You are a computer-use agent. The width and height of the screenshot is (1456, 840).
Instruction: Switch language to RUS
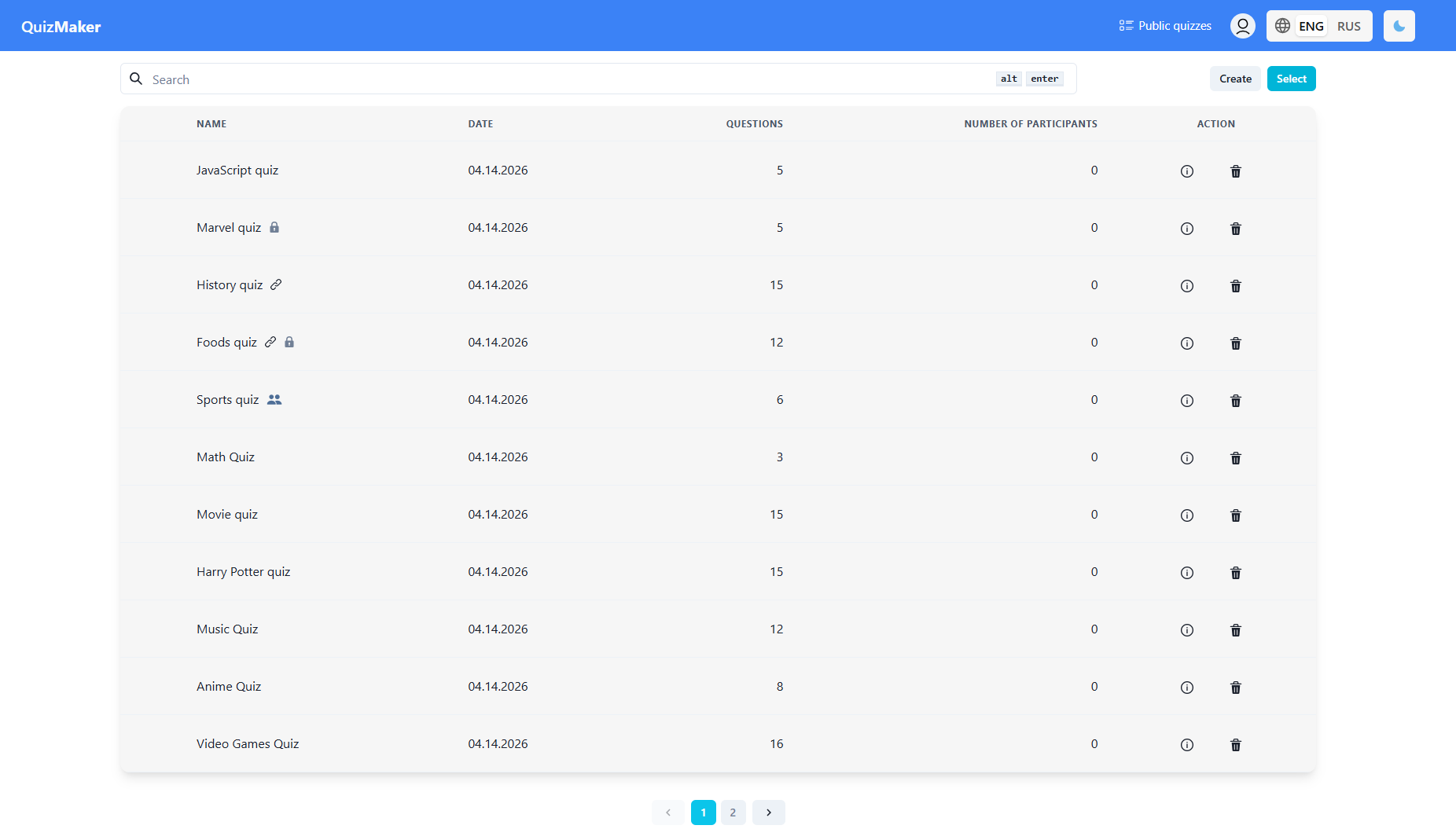[x=1348, y=26]
